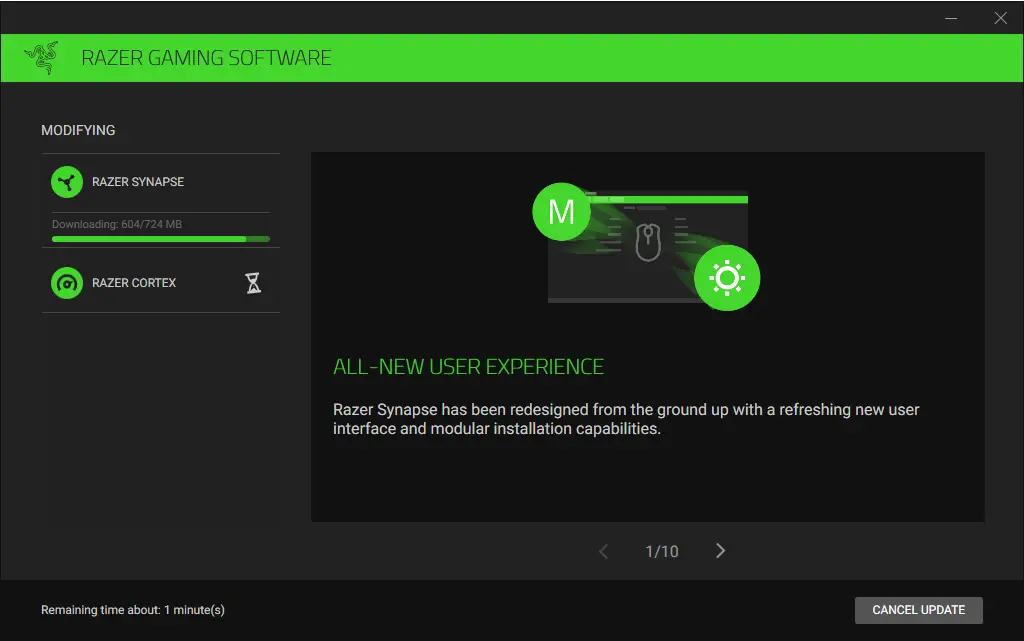Select the Razer Cortex icon

tap(66, 283)
